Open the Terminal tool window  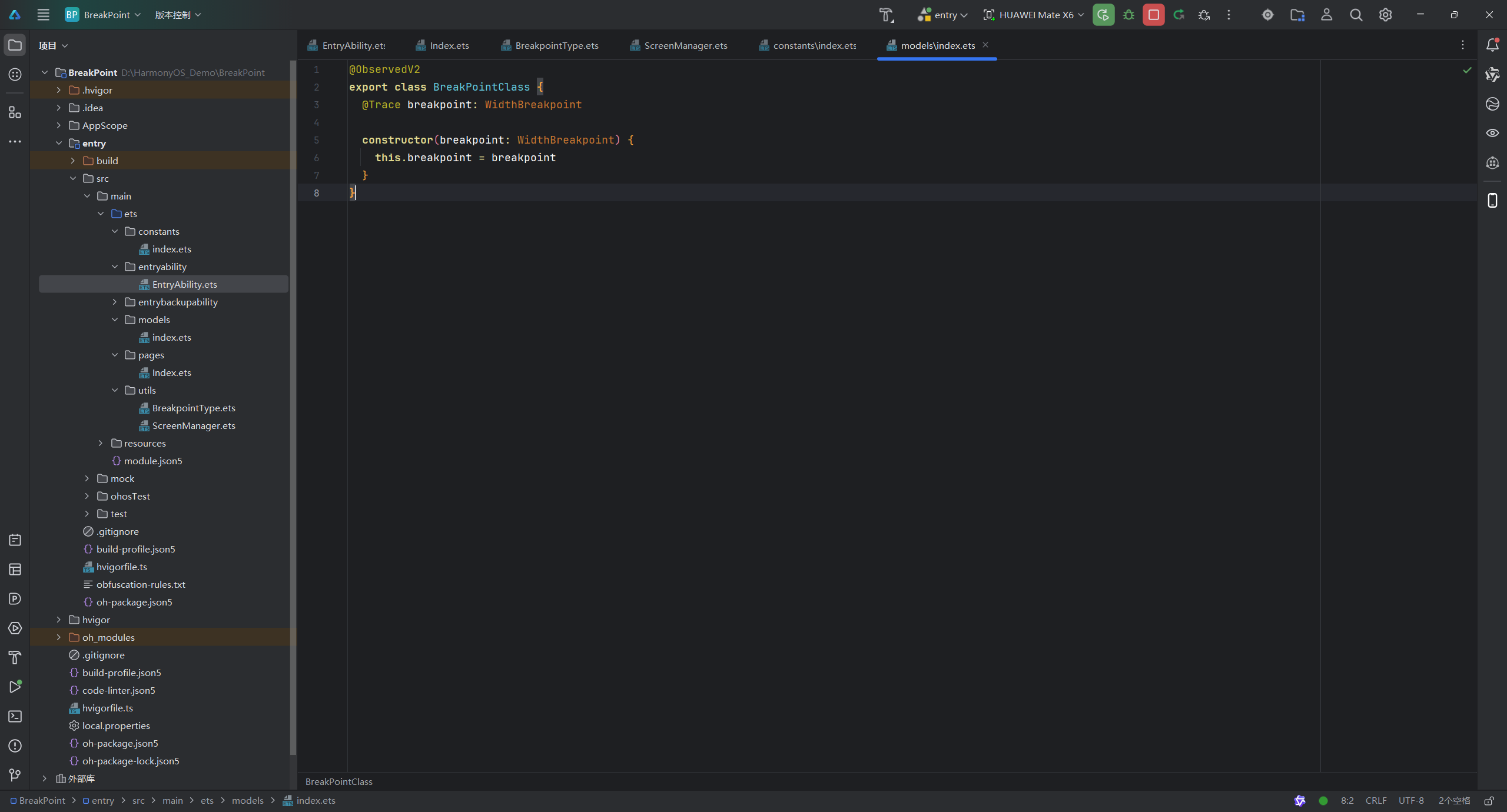tap(15, 716)
